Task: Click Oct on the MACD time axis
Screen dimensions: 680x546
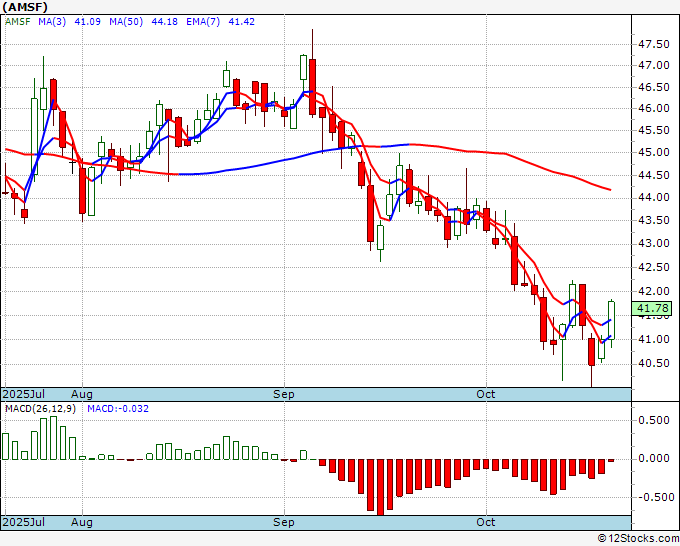Action: click(486, 522)
